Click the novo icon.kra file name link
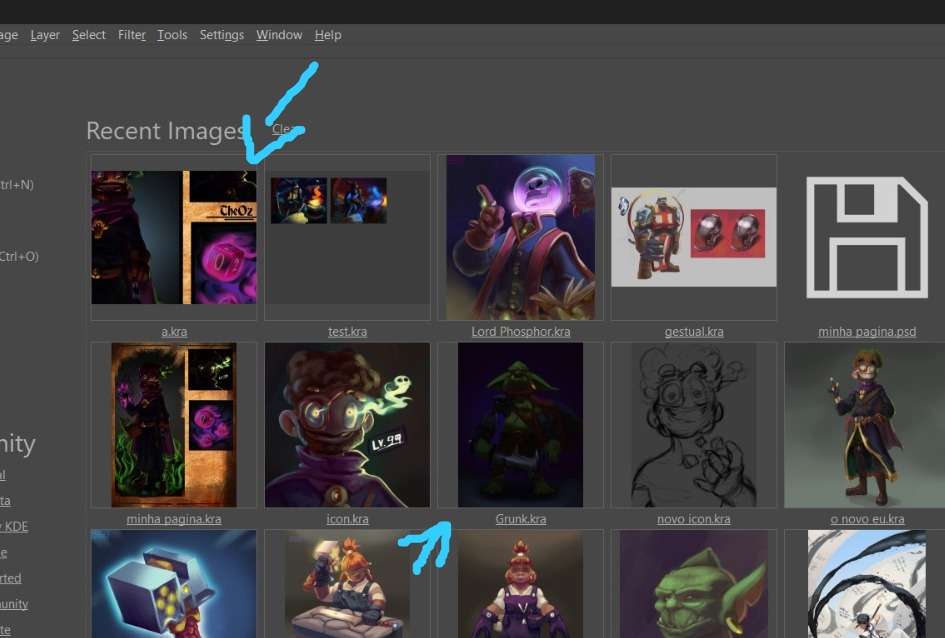The width and height of the screenshot is (945, 638). [x=694, y=519]
